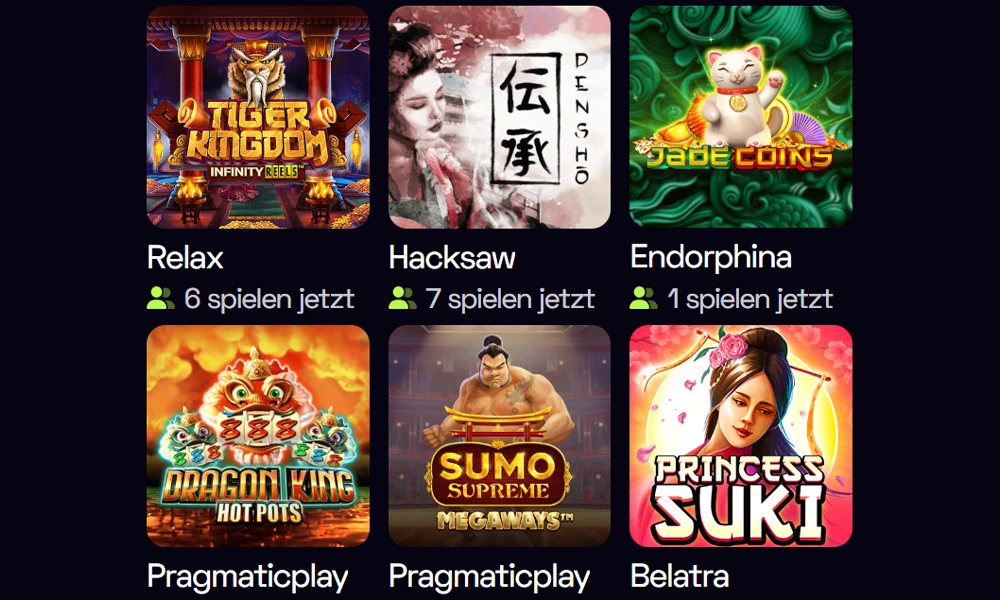
Task: Click the '6 spielen jetzt' text
Action: point(269,298)
